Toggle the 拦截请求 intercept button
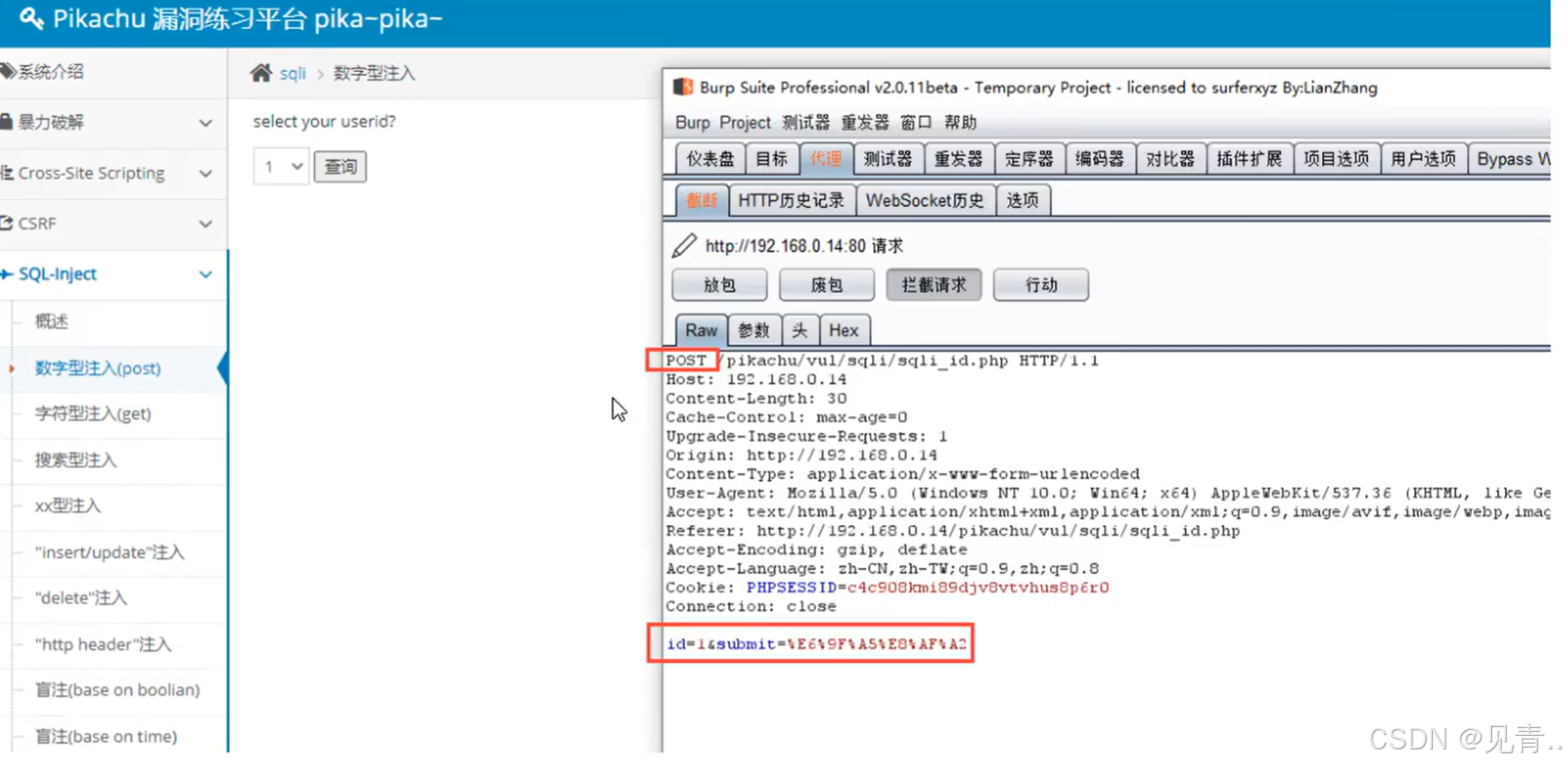 tap(933, 285)
